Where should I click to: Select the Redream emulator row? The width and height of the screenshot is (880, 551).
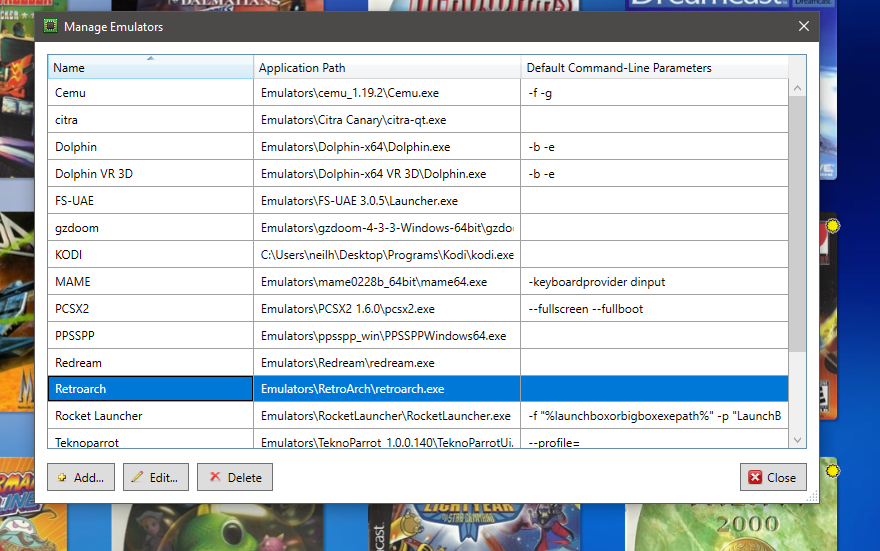418,362
